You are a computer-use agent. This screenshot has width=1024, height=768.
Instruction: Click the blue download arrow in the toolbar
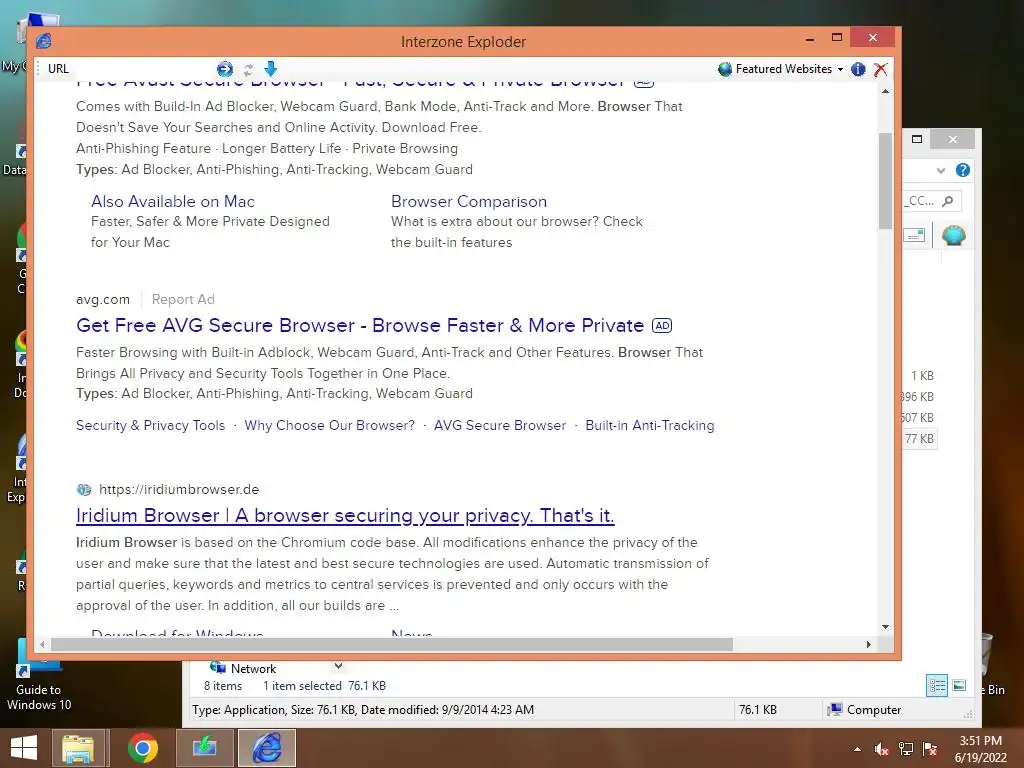[271, 69]
